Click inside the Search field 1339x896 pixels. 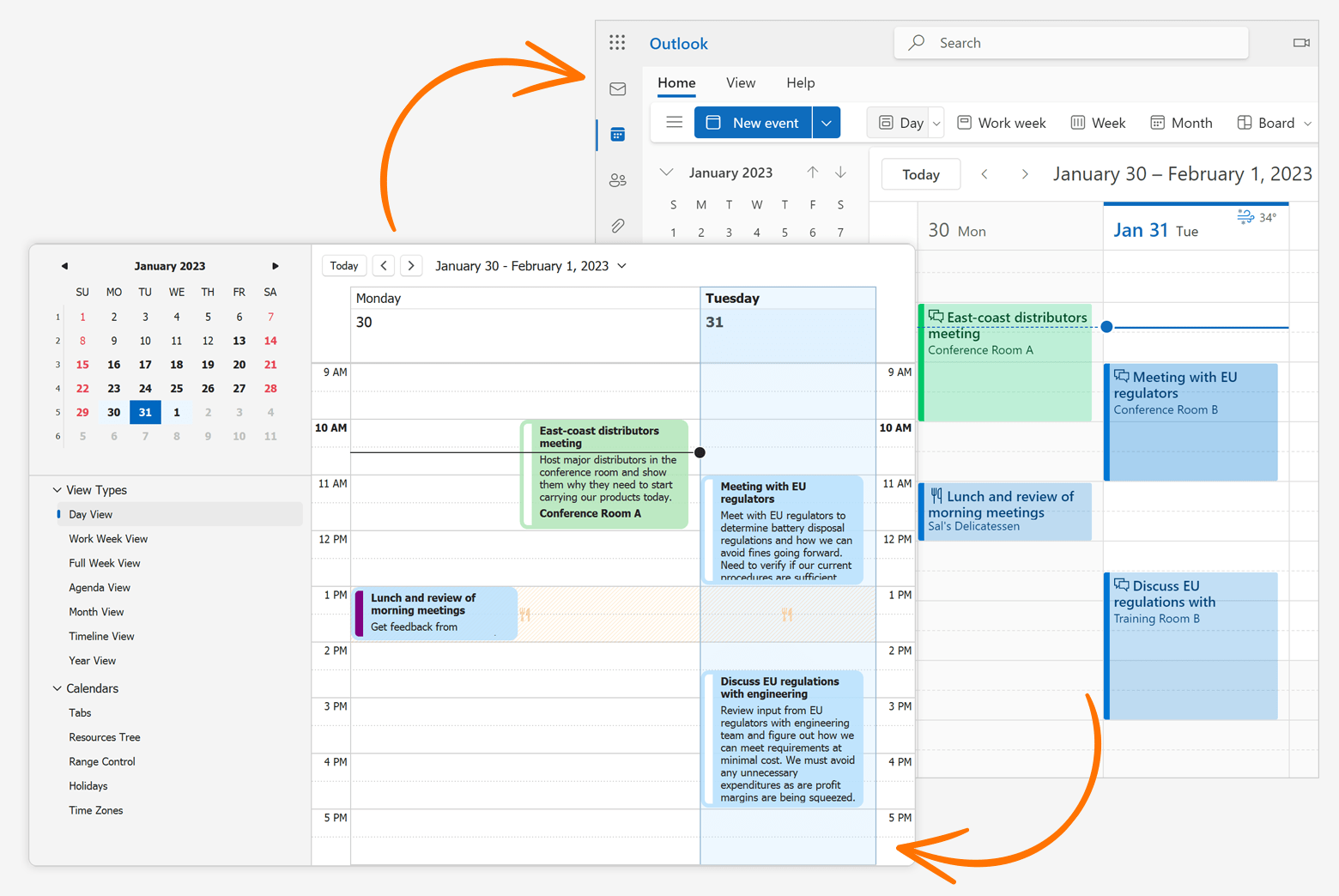1070,42
